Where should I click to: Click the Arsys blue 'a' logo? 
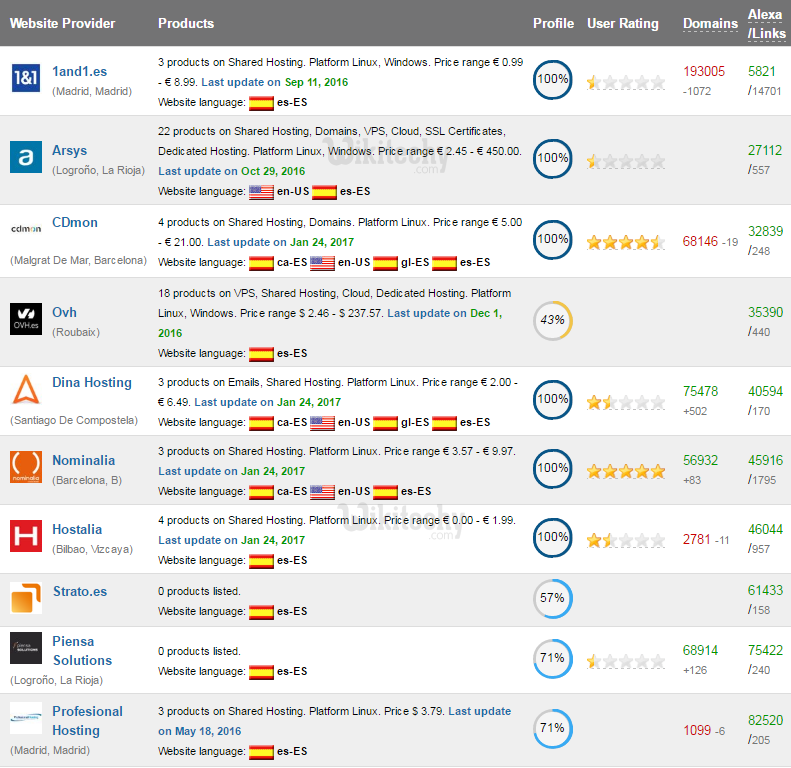tap(26, 157)
